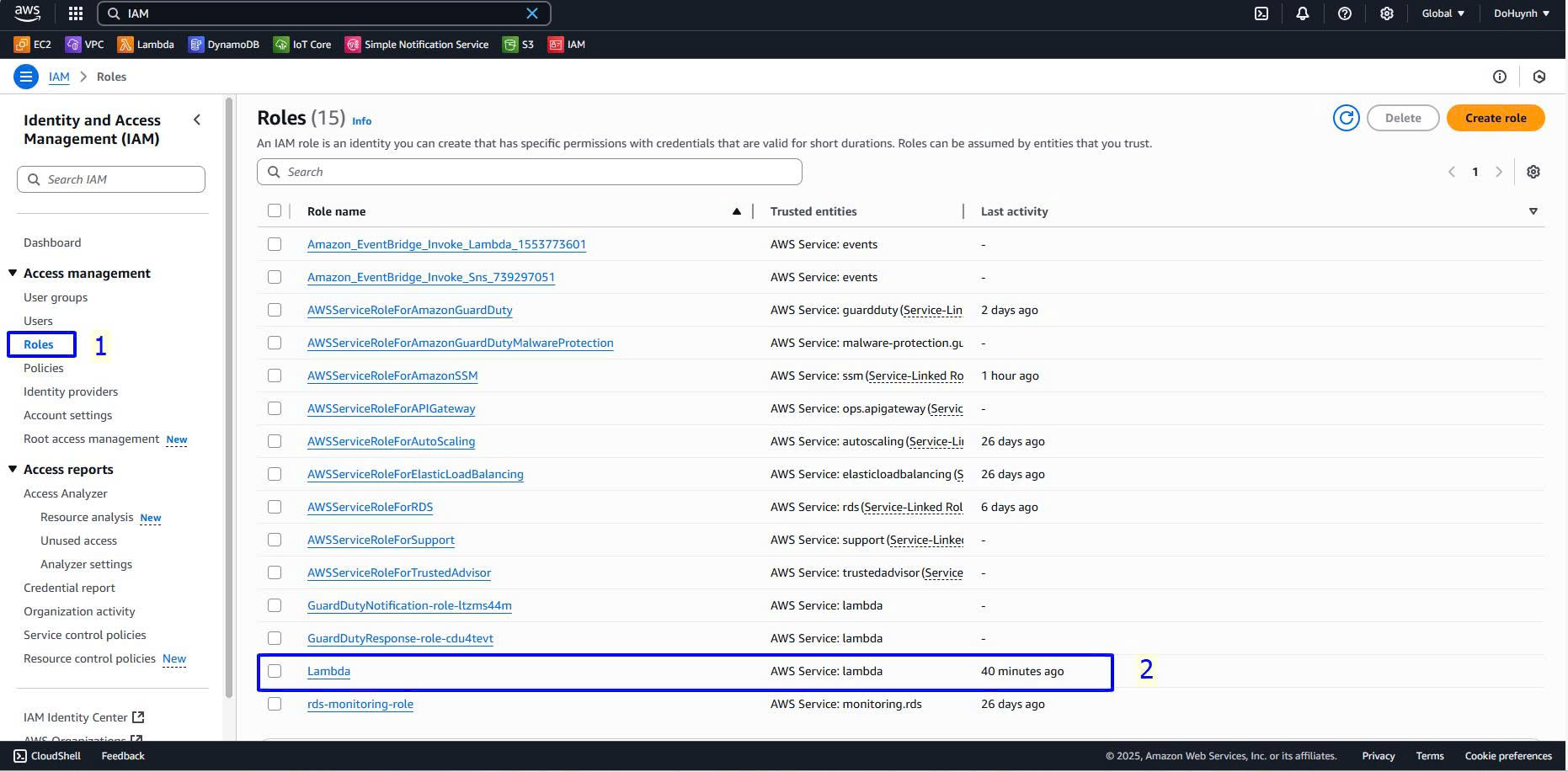1568x772 pixels.
Task: Open the roles table preferences gear
Action: tap(1533, 172)
